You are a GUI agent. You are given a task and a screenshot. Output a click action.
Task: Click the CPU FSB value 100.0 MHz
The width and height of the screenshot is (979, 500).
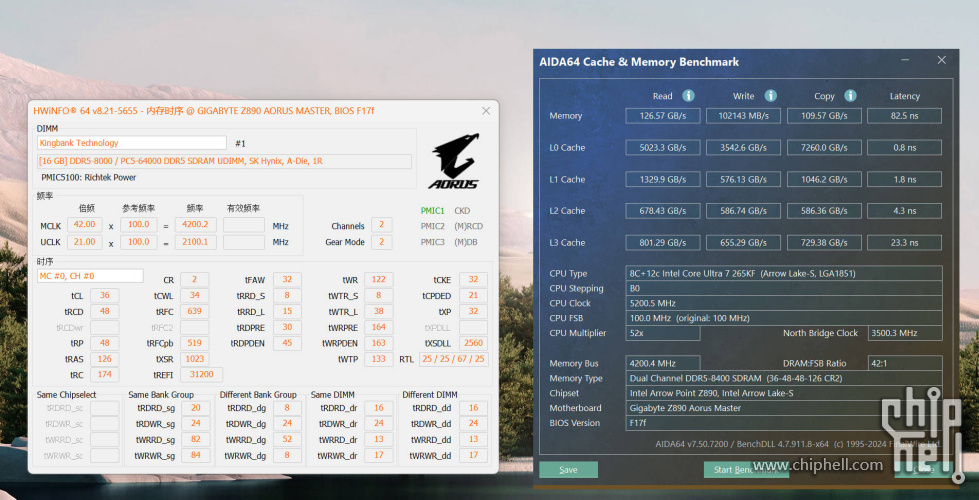[784, 318]
